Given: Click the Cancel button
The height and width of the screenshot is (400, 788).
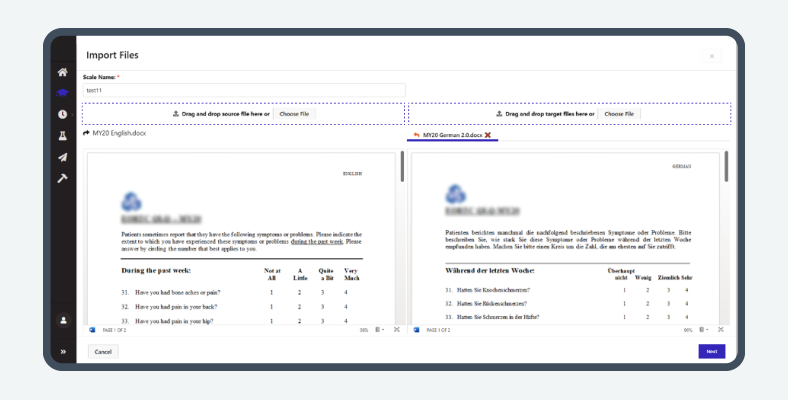Looking at the screenshot, I should click(102, 352).
